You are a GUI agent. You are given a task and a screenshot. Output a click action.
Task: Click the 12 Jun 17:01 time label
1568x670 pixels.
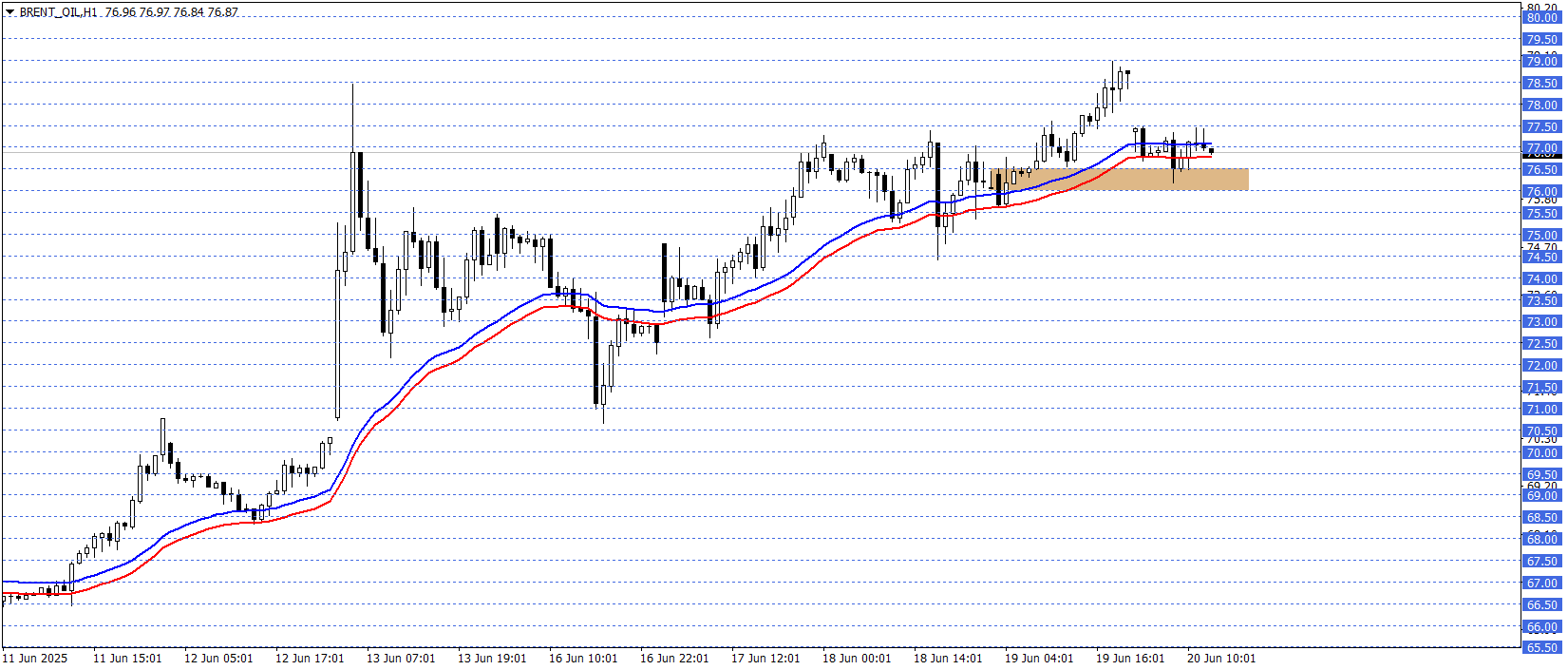[310, 659]
